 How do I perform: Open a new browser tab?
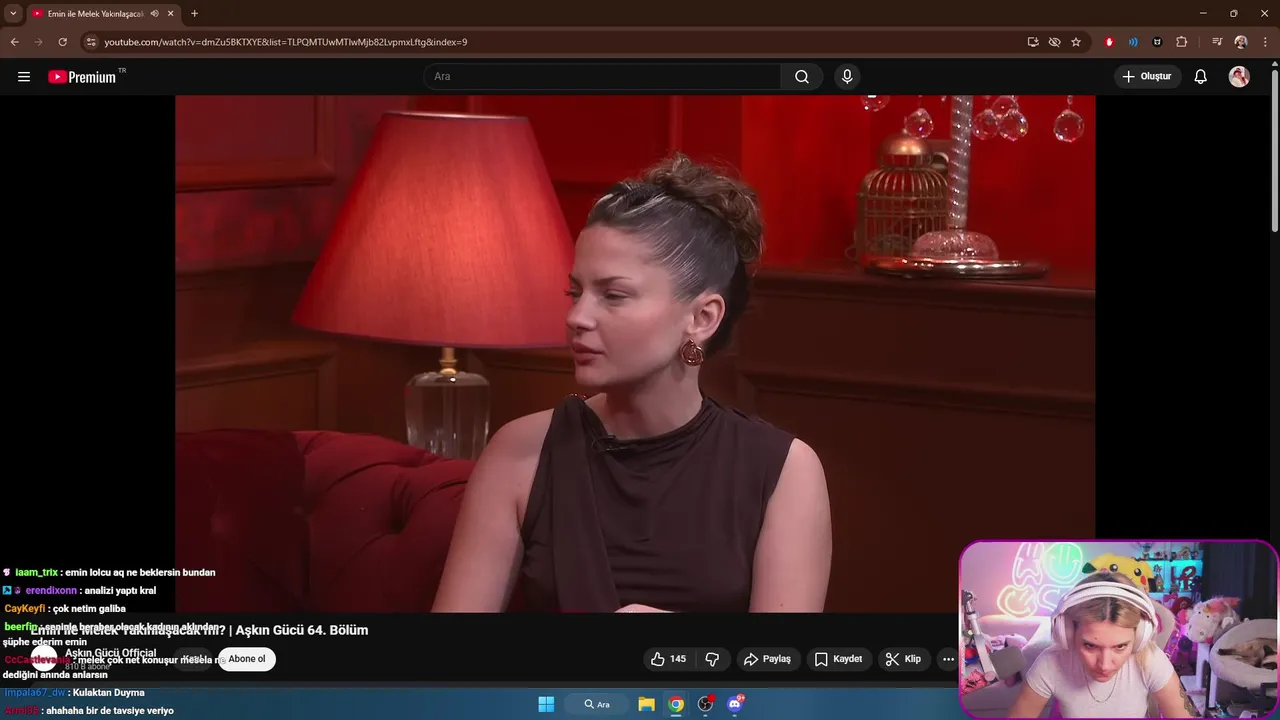(x=194, y=13)
